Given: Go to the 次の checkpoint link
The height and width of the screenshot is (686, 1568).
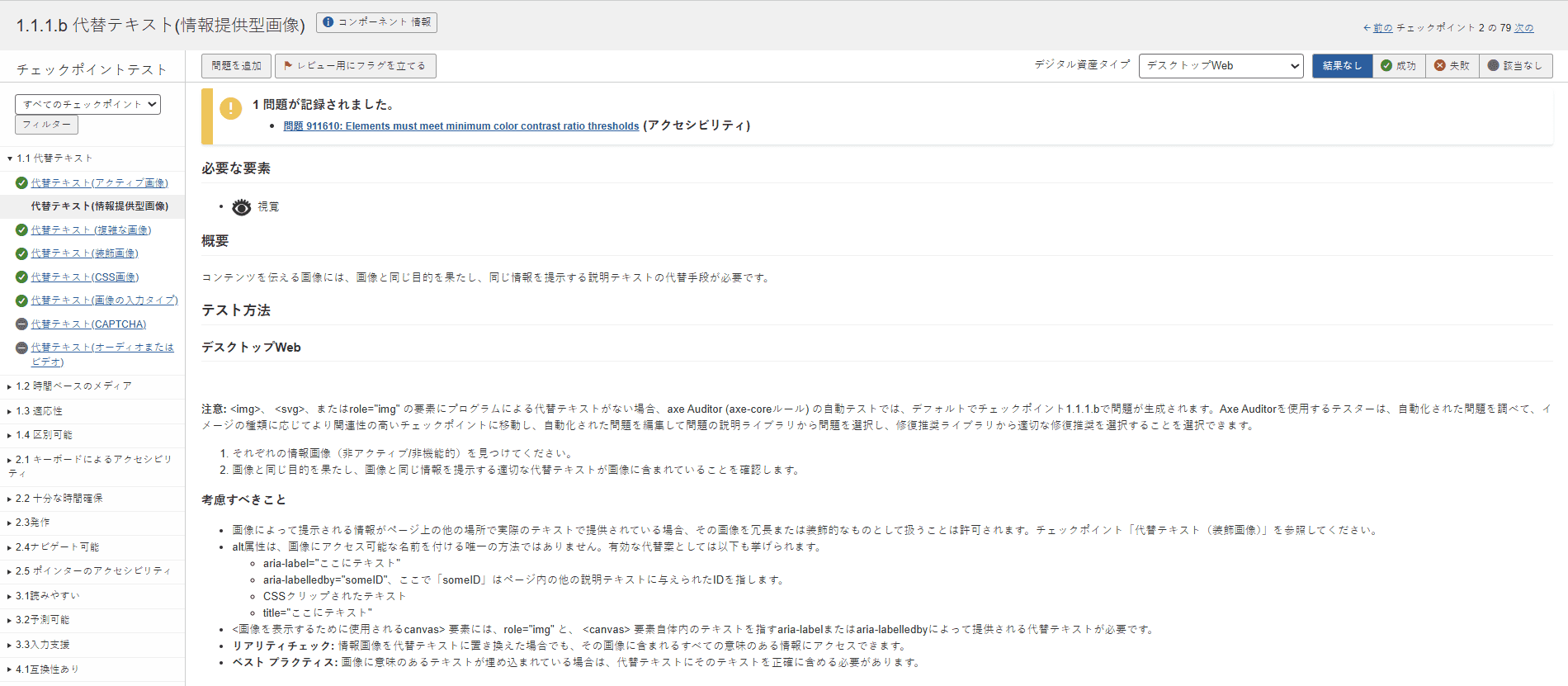Looking at the screenshot, I should click(x=1523, y=28).
